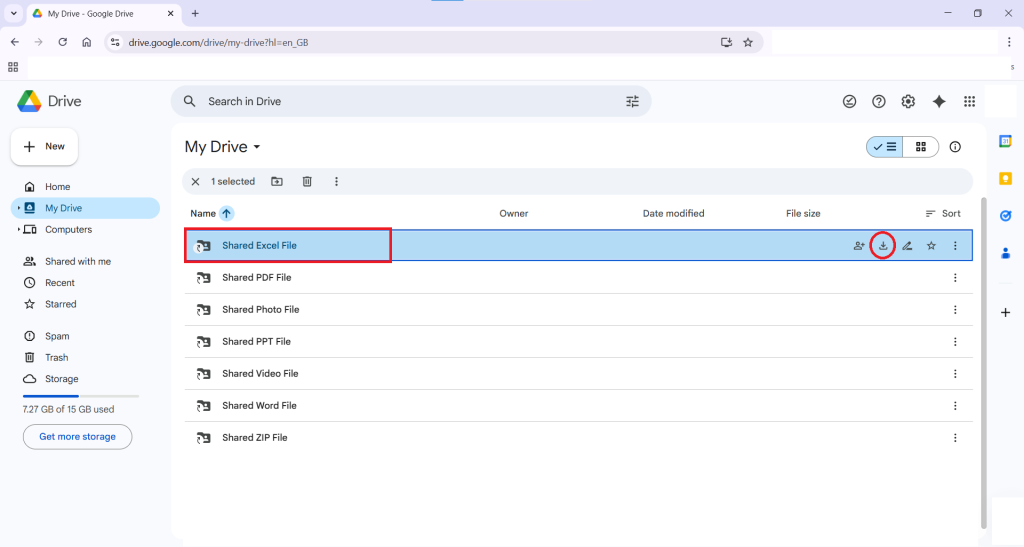Screen dimensions: 1024x547
Task: Click the Search in Drive field
Action: coord(400,101)
